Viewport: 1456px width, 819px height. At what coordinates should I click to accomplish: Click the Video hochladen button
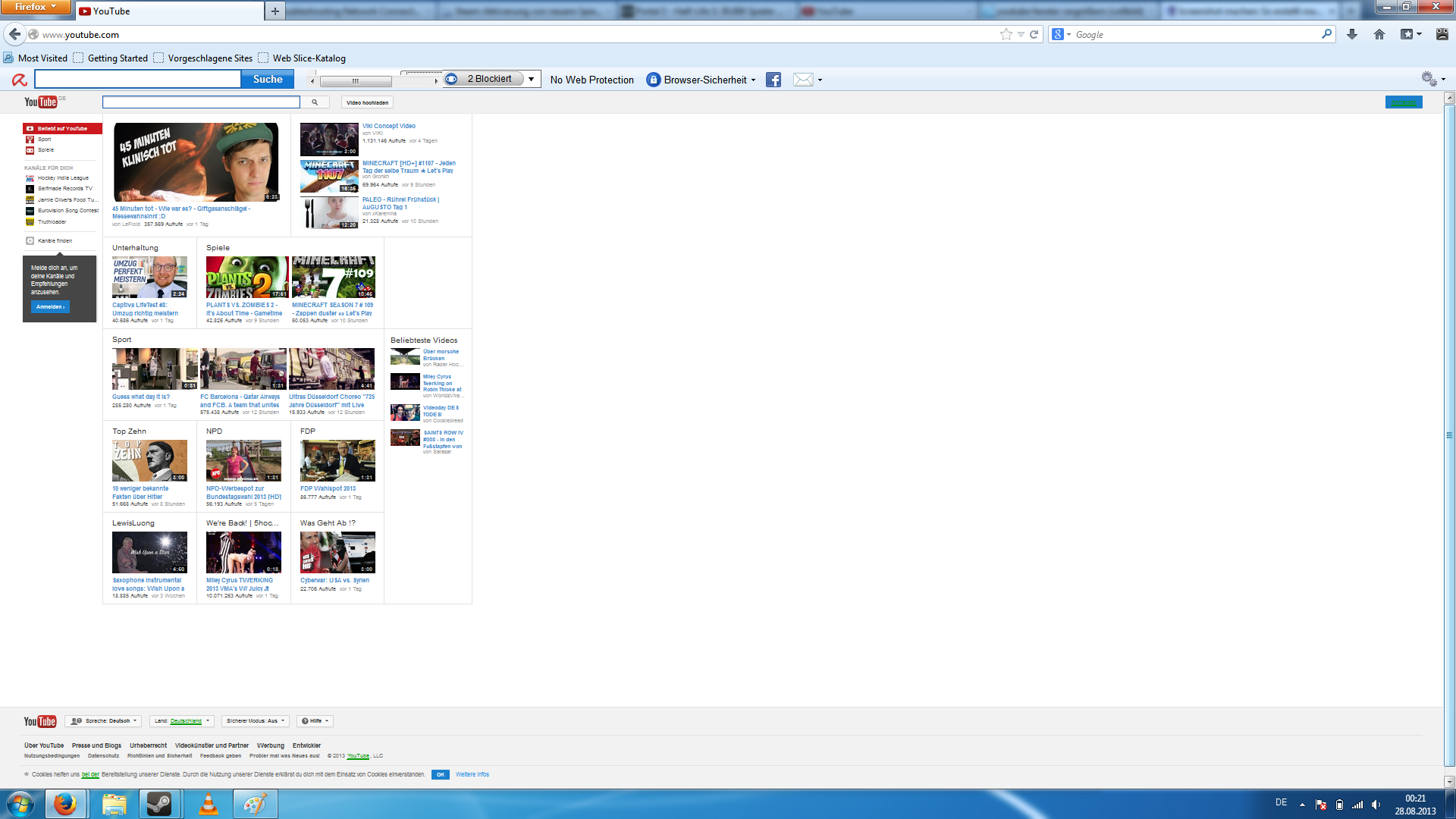pyautogui.click(x=367, y=102)
